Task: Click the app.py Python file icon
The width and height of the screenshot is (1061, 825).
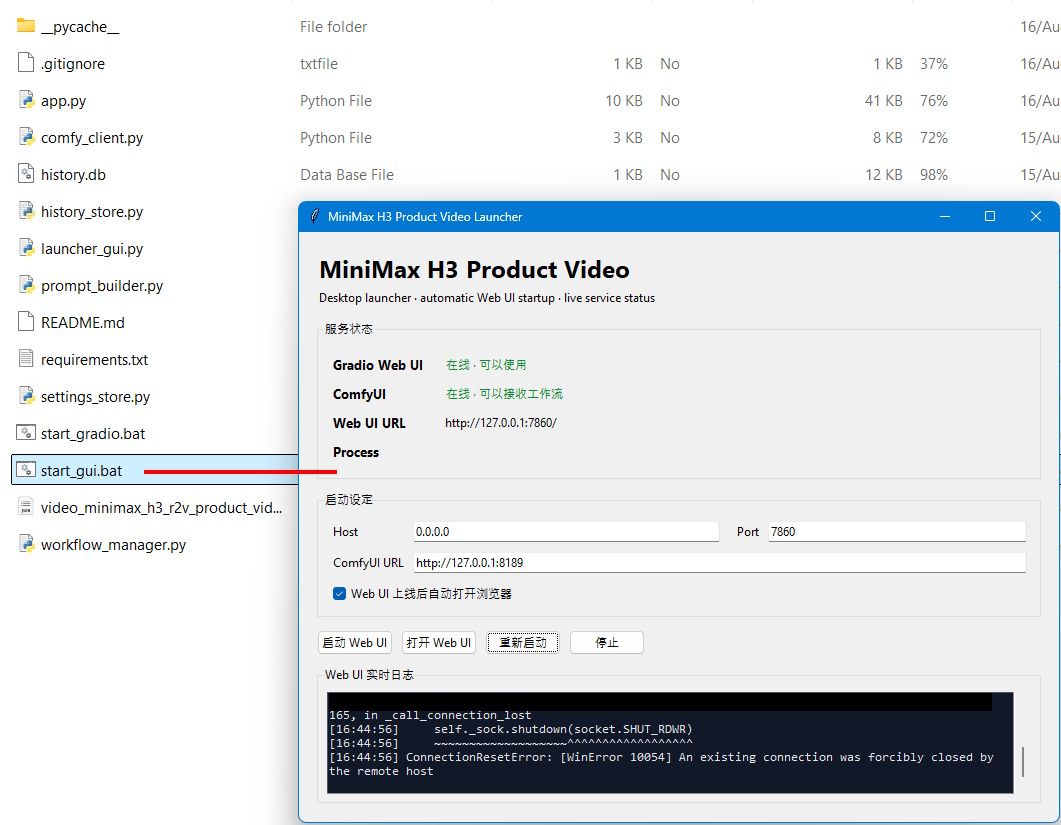Action: pos(26,99)
